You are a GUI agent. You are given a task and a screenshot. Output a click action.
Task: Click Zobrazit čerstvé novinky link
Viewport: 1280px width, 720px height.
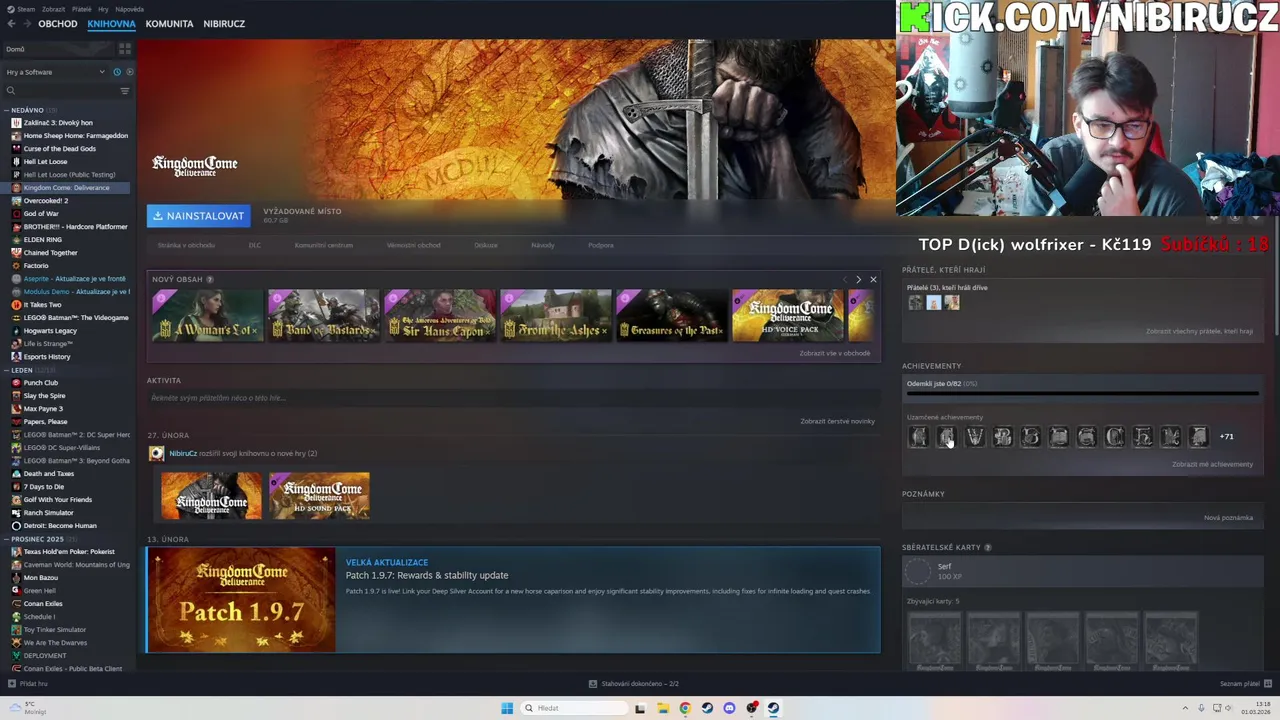point(837,421)
